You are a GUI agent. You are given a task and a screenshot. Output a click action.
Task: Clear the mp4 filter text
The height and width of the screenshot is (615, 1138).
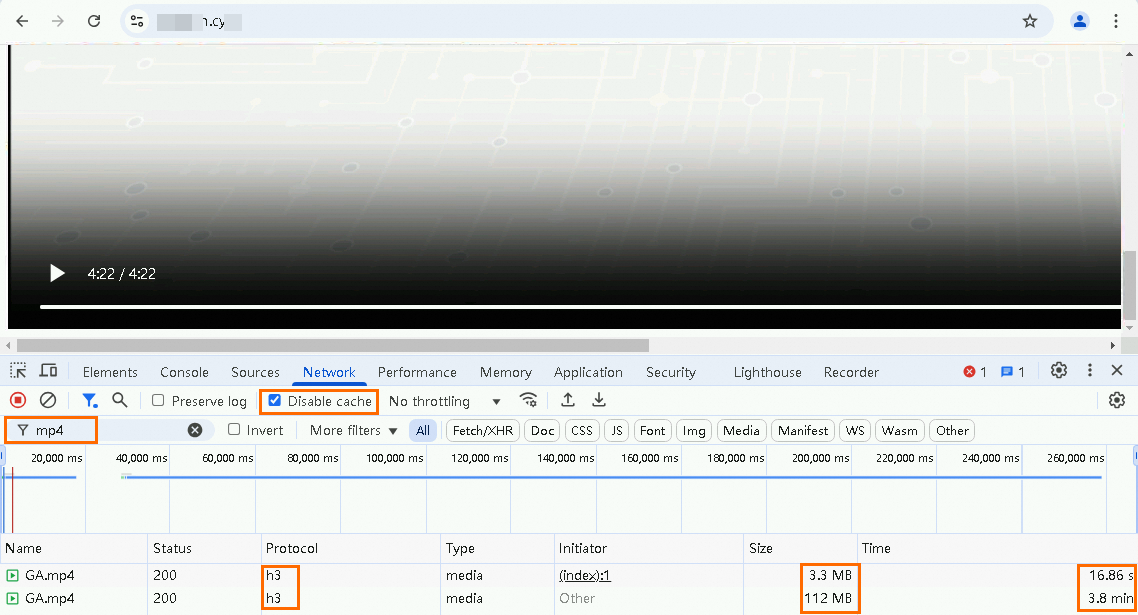coord(195,430)
